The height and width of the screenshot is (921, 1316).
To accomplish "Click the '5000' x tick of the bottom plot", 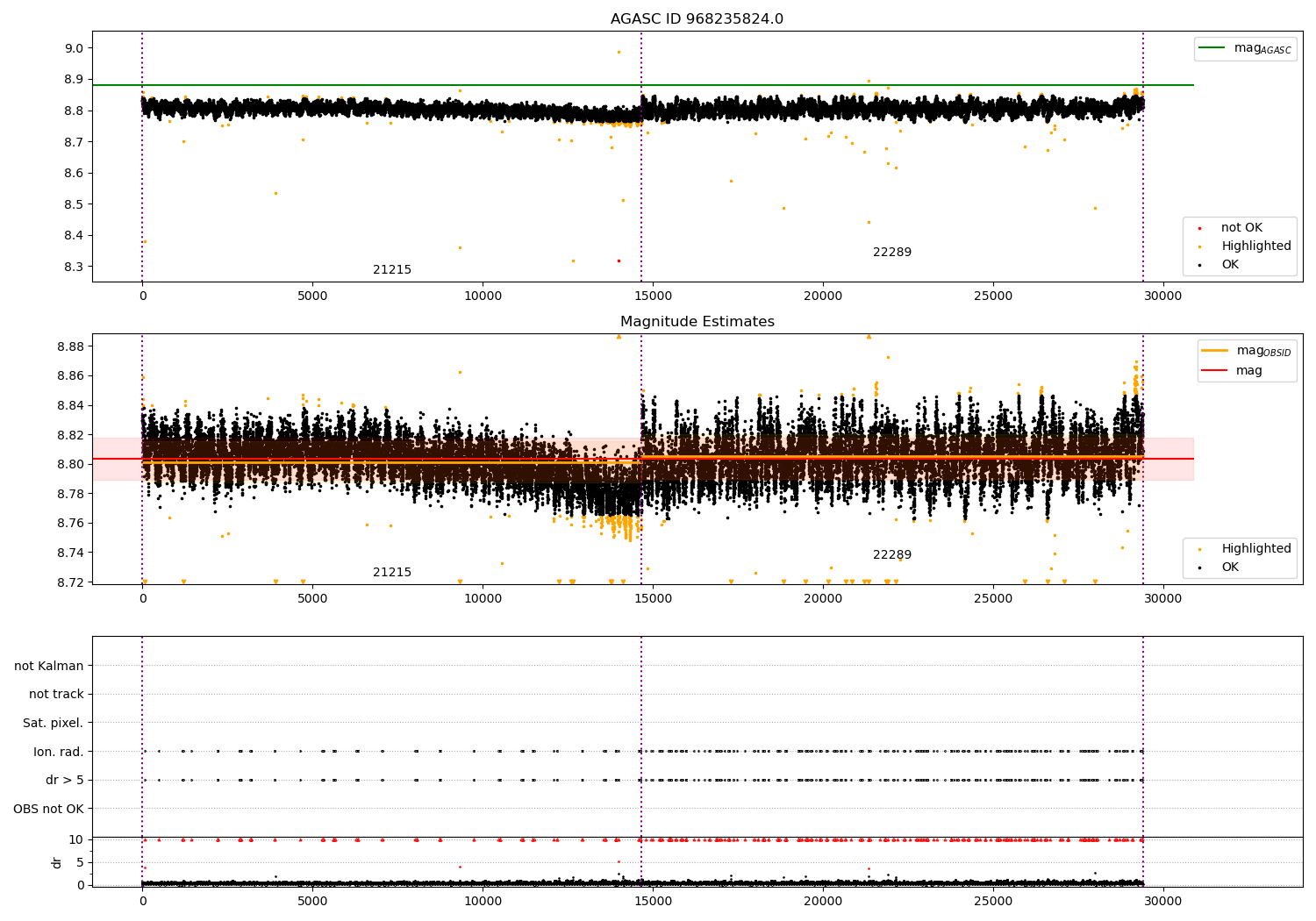I will 312,901.
